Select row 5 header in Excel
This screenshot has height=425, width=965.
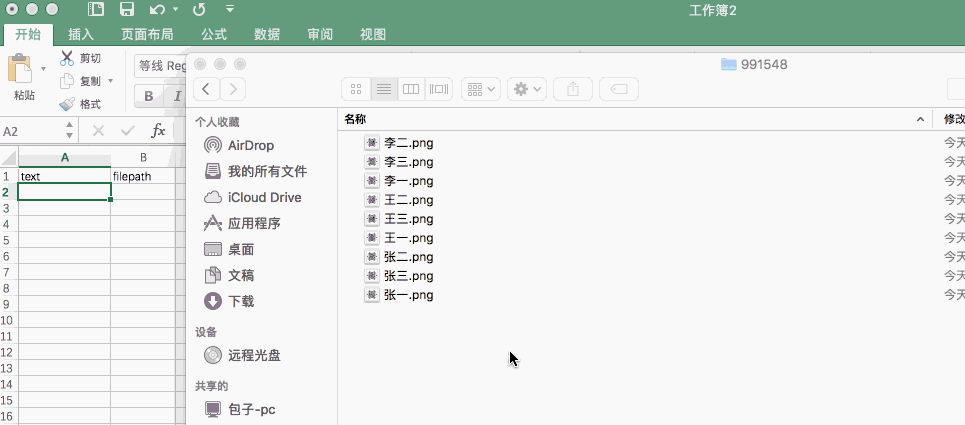point(7,240)
